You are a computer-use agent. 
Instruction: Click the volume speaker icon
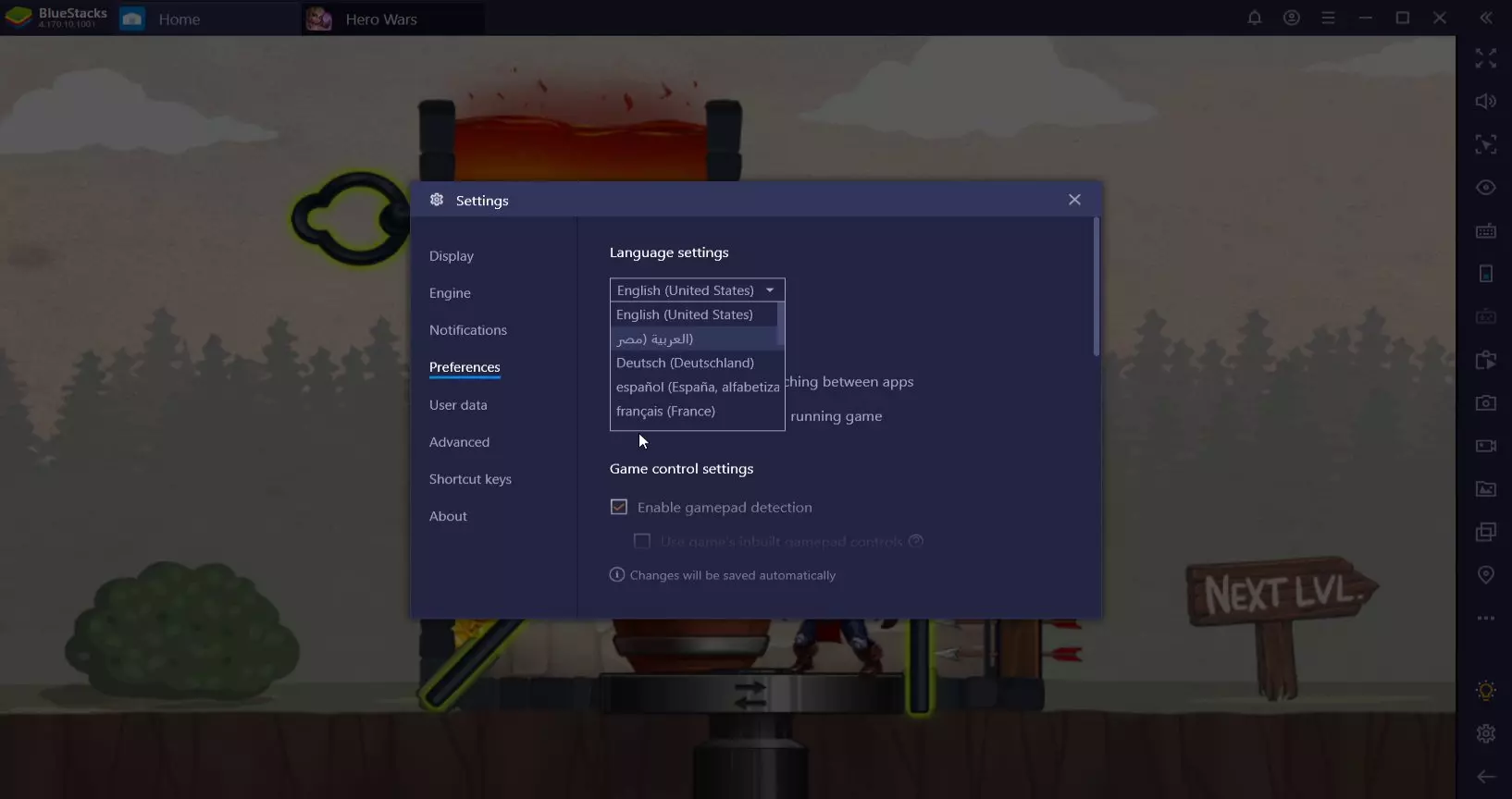(x=1485, y=101)
